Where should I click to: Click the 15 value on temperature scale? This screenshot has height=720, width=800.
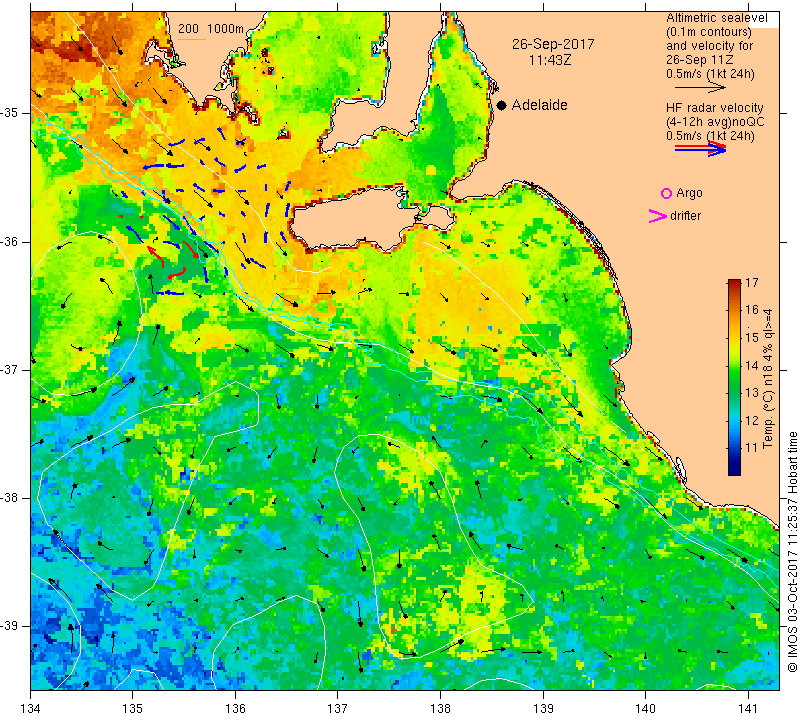point(752,337)
